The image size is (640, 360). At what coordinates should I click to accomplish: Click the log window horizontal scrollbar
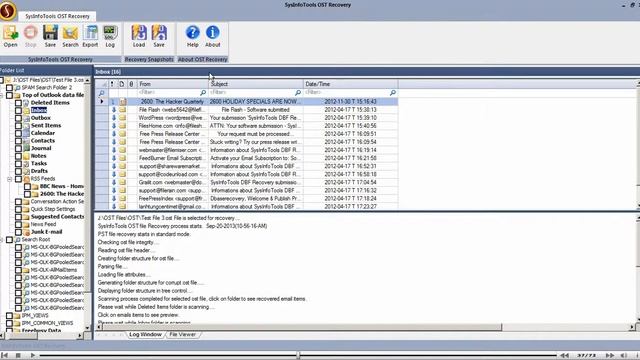302,327
